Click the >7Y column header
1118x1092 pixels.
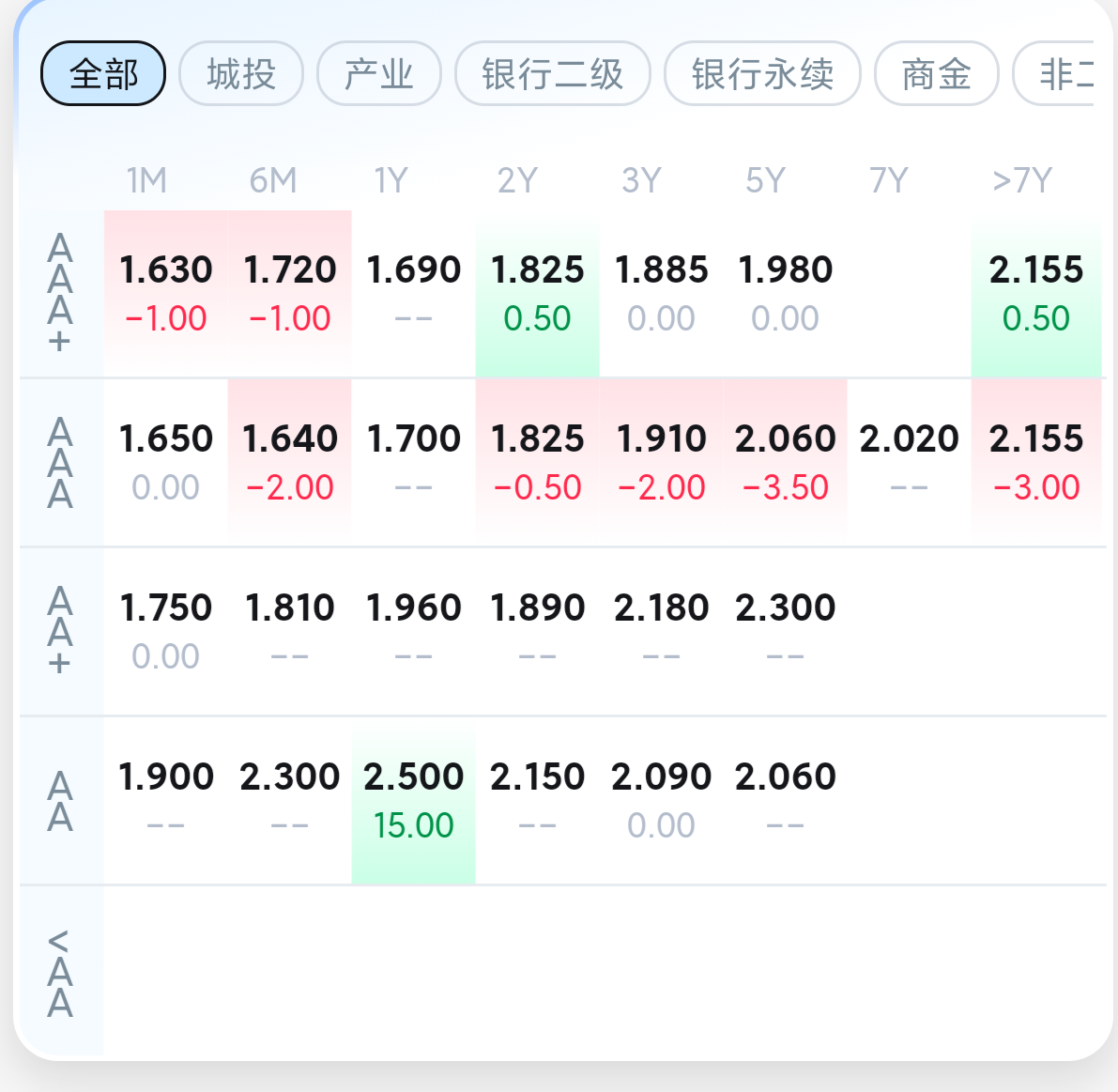pos(1022,179)
